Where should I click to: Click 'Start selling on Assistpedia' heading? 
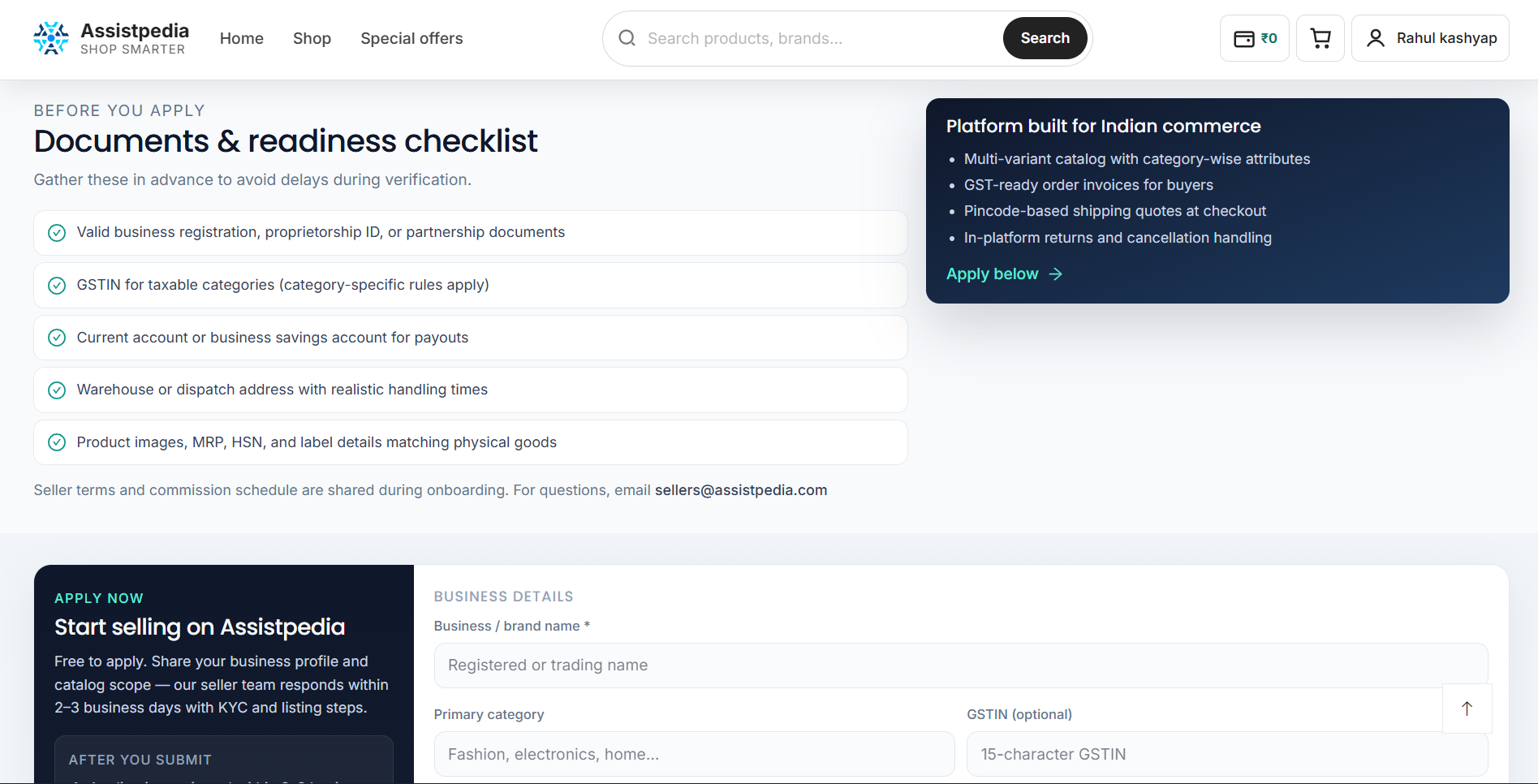point(200,627)
